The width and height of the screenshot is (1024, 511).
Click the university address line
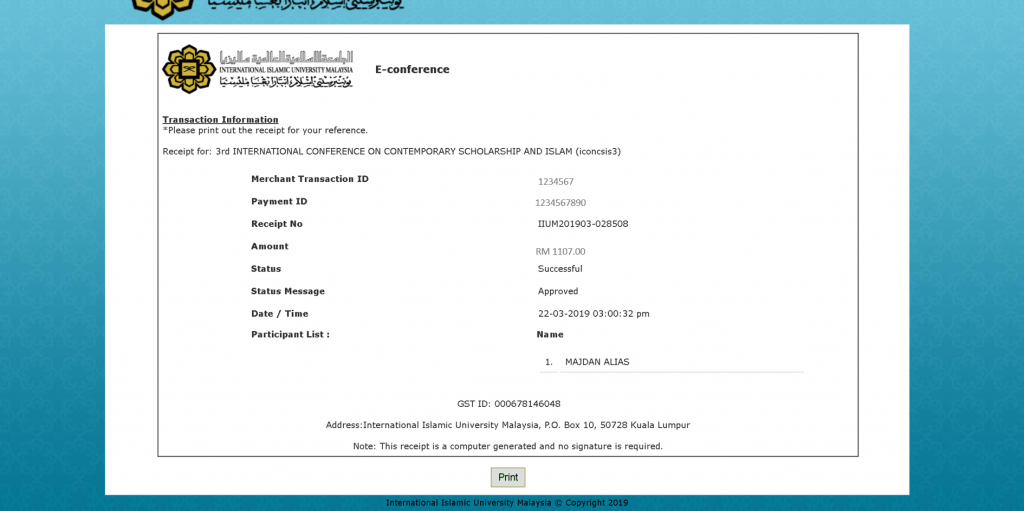tap(508, 425)
